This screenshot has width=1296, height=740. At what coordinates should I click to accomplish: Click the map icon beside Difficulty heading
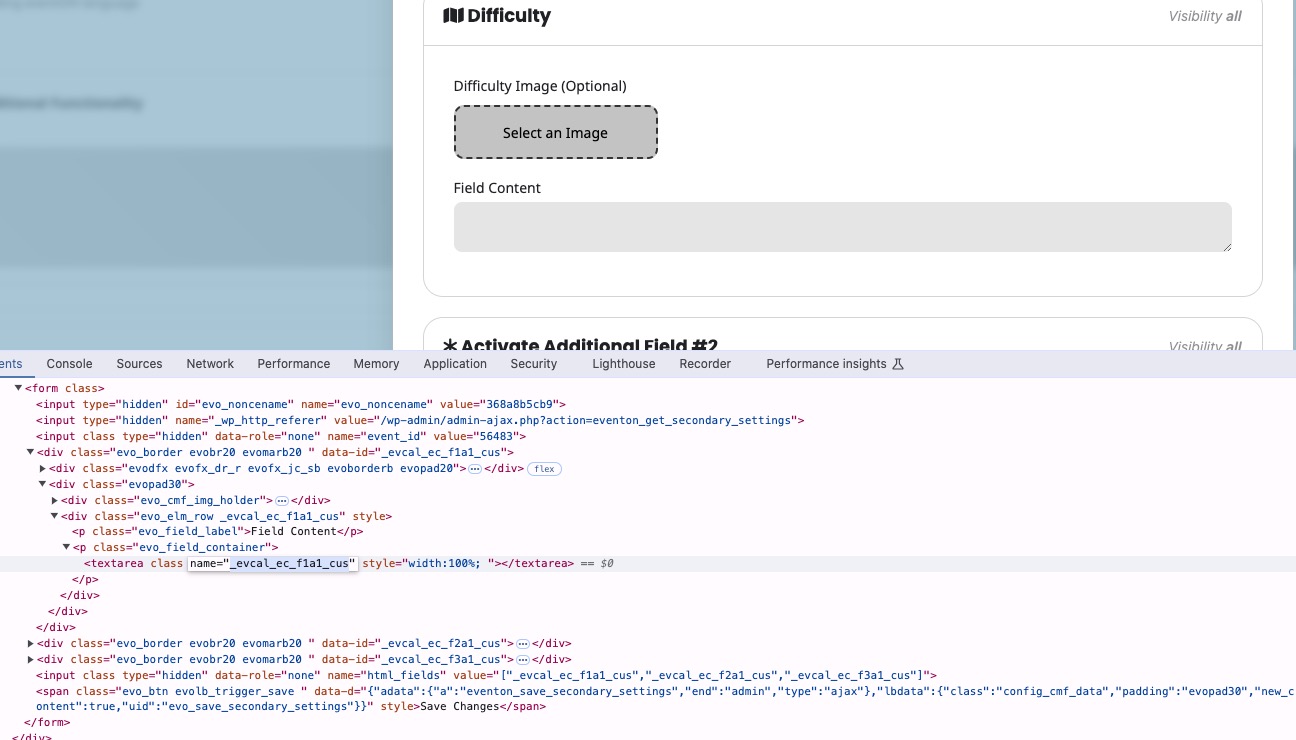coord(453,16)
